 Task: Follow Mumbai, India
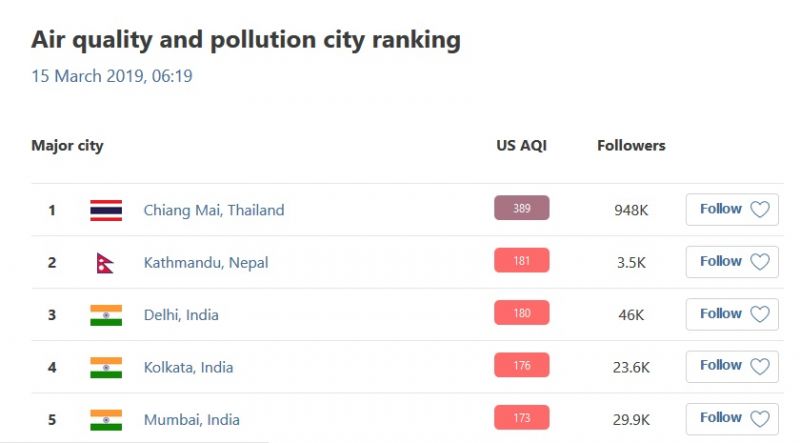click(731, 418)
